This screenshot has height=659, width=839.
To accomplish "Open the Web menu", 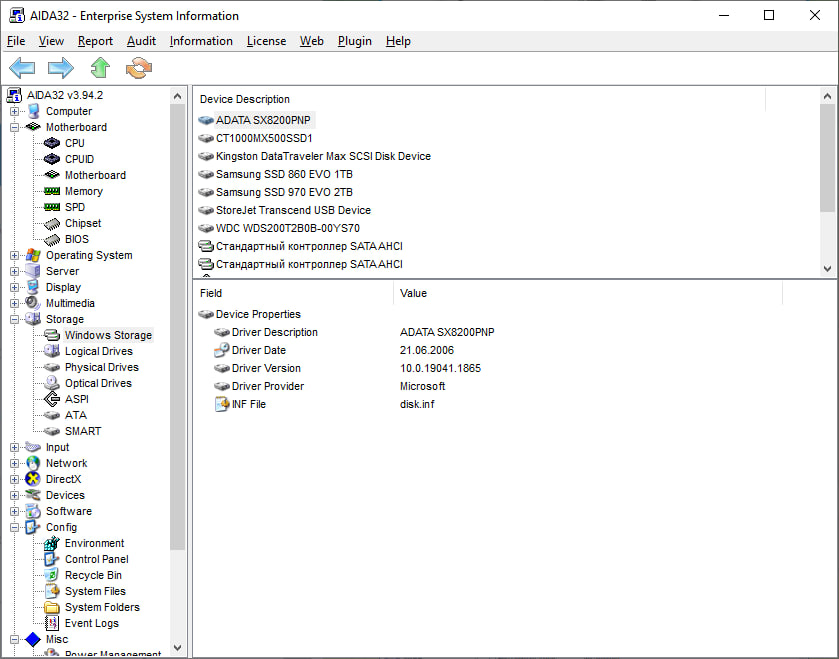I will 311,41.
